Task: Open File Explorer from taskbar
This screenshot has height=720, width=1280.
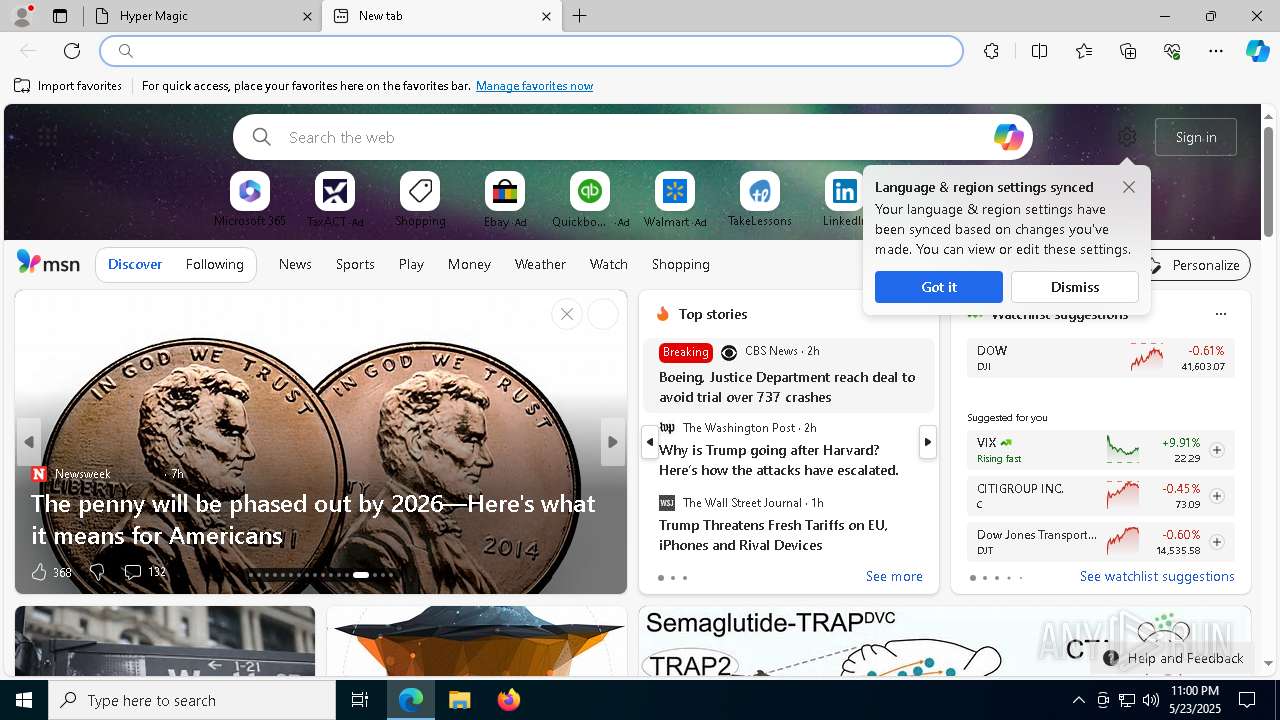Action: [x=459, y=700]
